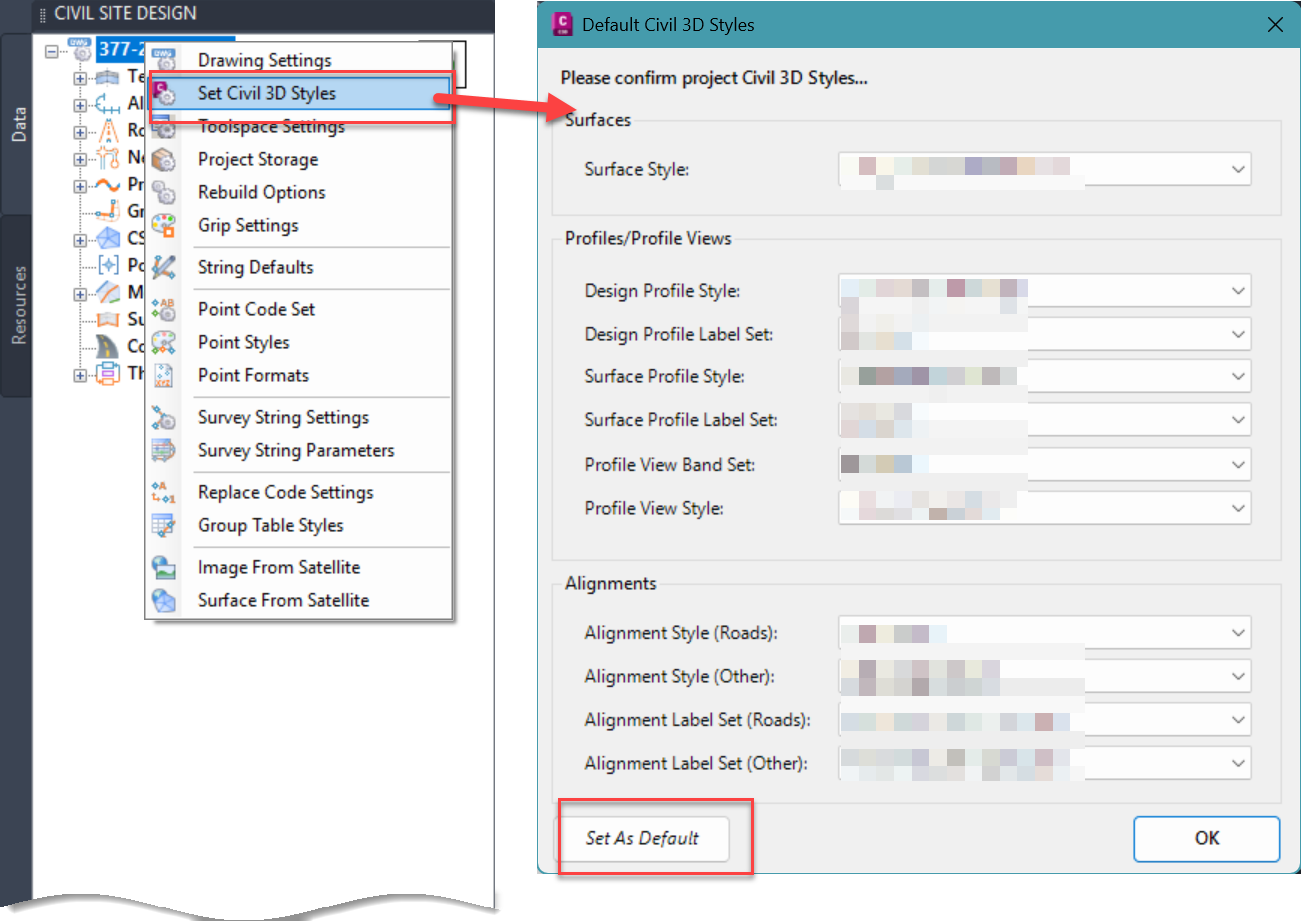The image size is (1301, 921).
Task: Click the Default Civil 3D Styles title icon
Action: pyautogui.click(x=562, y=24)
